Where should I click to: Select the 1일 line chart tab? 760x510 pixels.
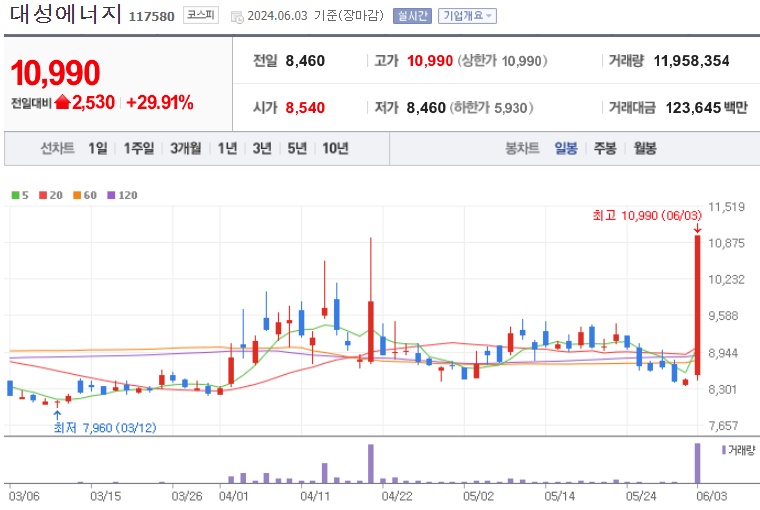(x=97, y=148)
